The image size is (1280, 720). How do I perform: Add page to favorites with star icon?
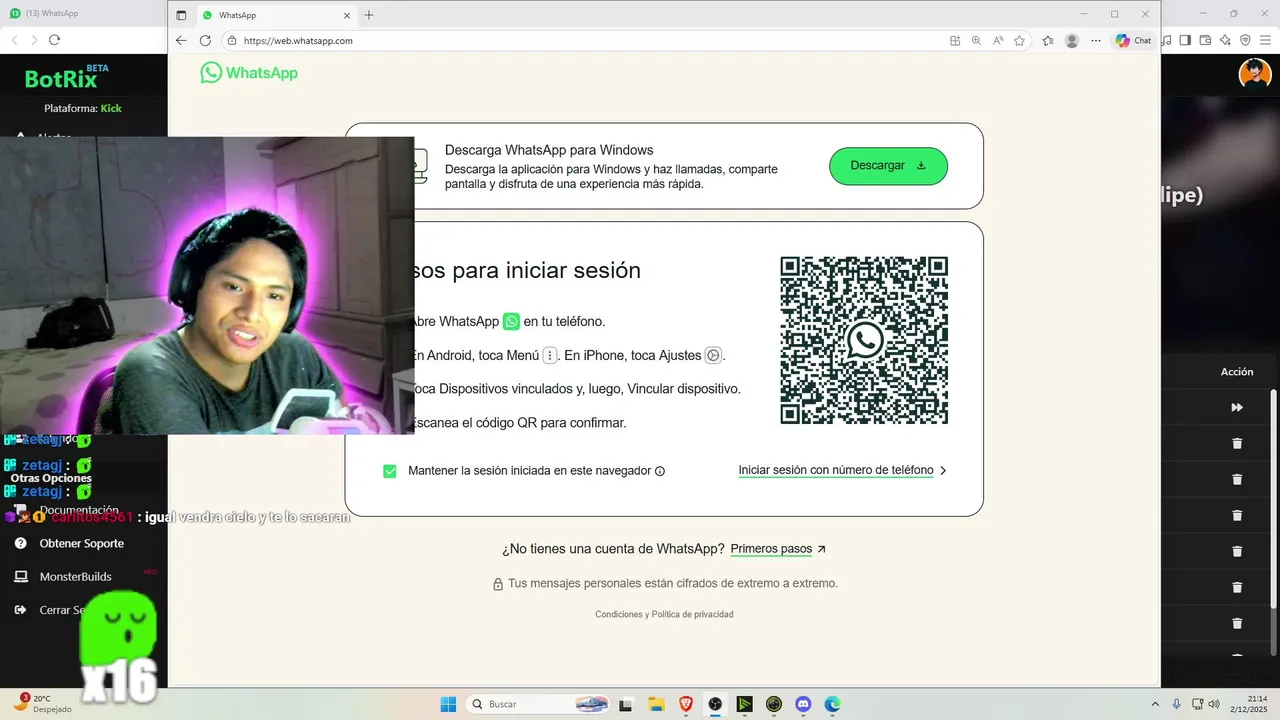[x=1019, y=41]
